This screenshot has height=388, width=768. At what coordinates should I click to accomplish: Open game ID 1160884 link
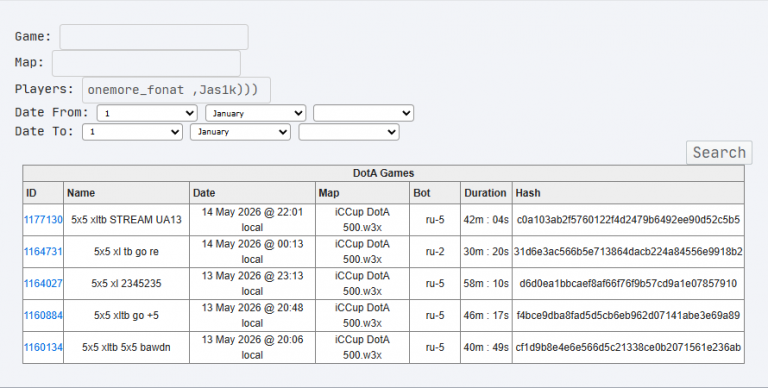pyautogui.click(x=43, y=315)
